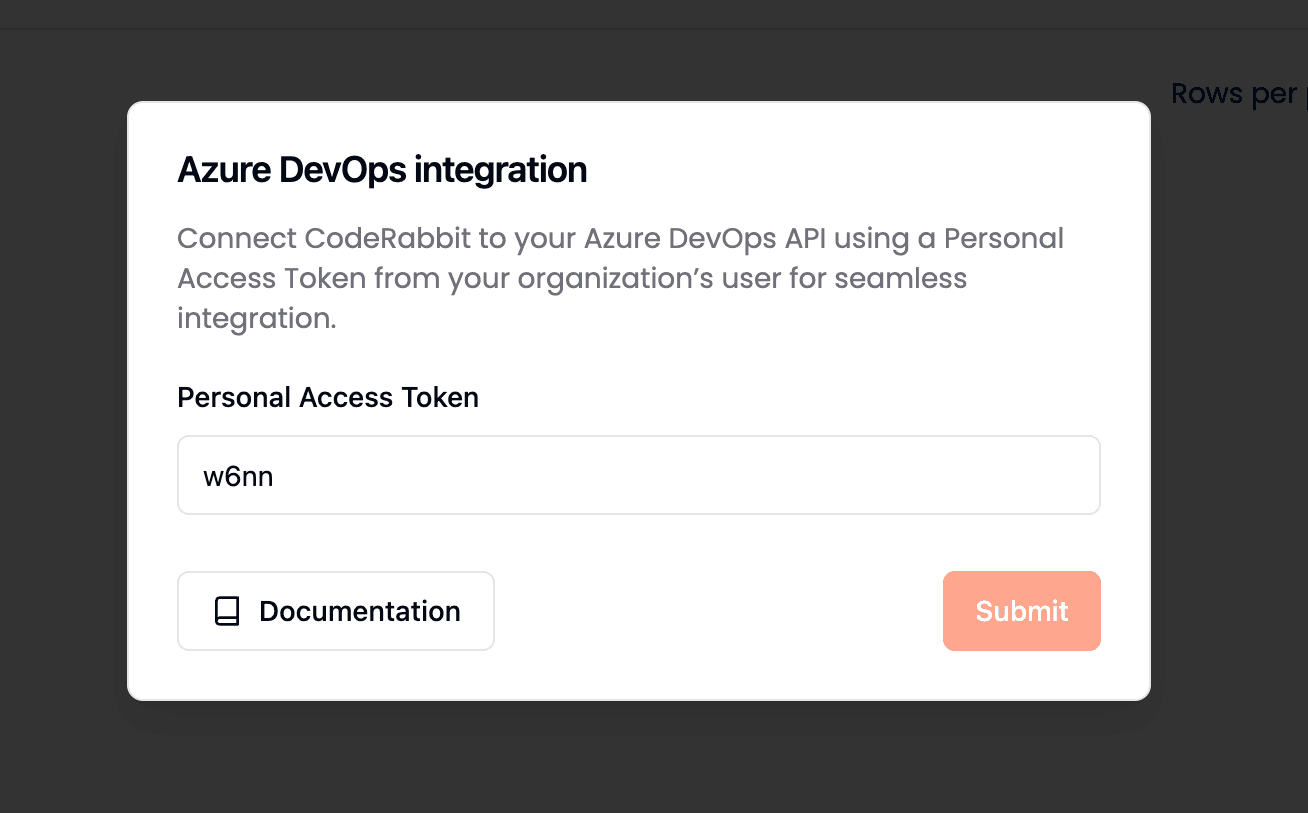Viewport: 1308px width, 813px height.
Task: Focus the Personal Access Token input field
Action: tap(638, 475)
